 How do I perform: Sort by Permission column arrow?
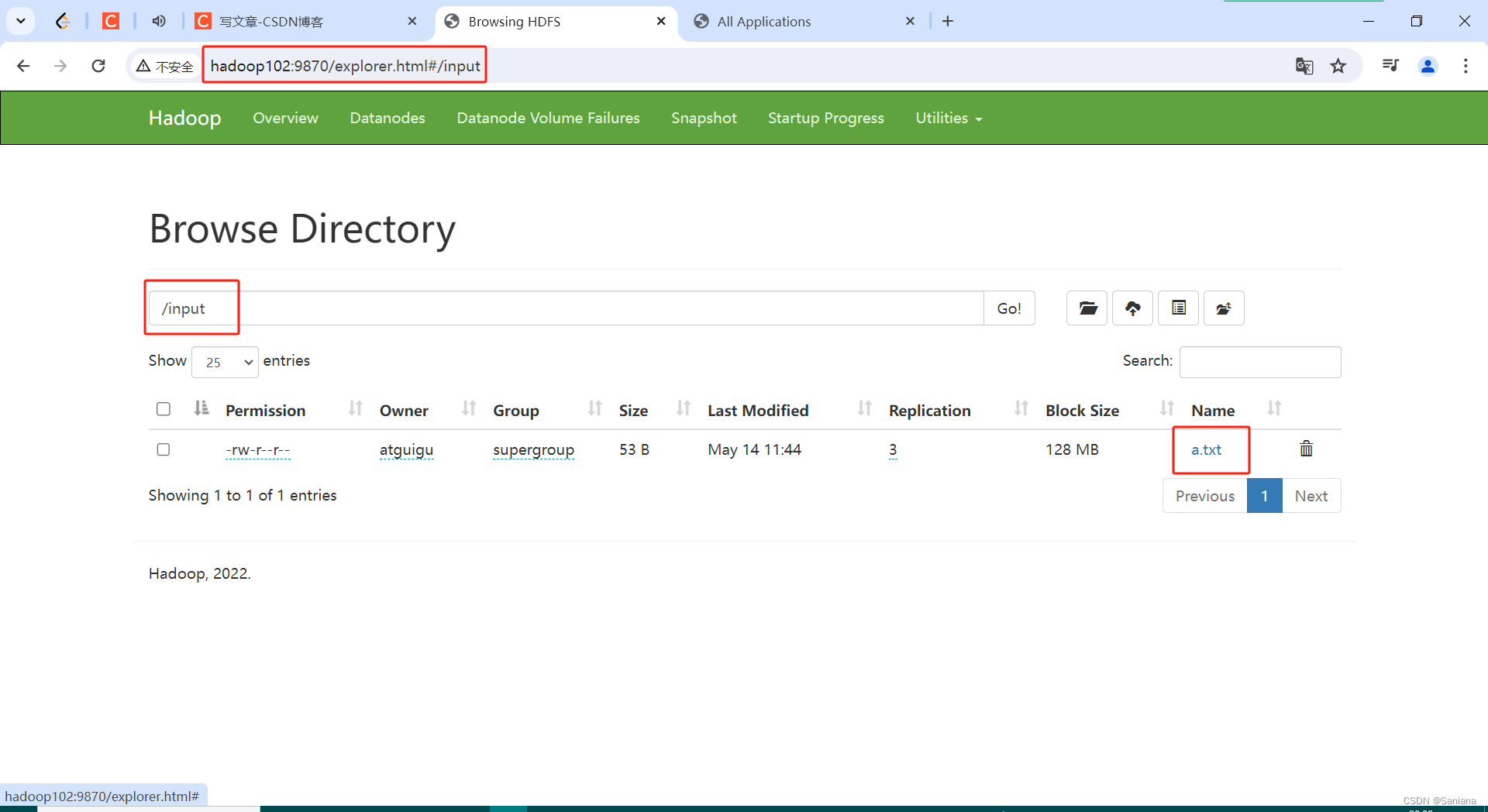click(356, 408)
